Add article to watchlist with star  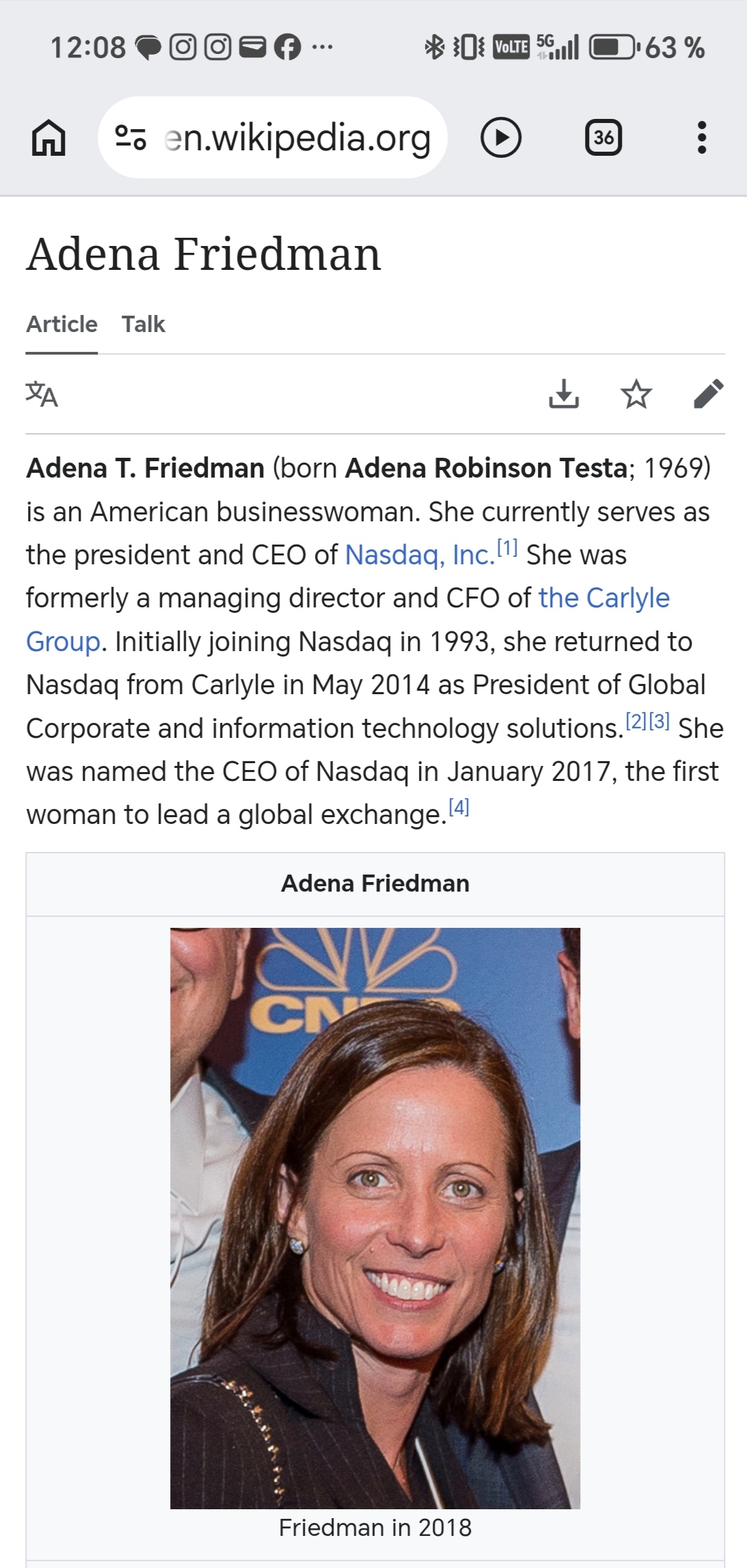636,394
